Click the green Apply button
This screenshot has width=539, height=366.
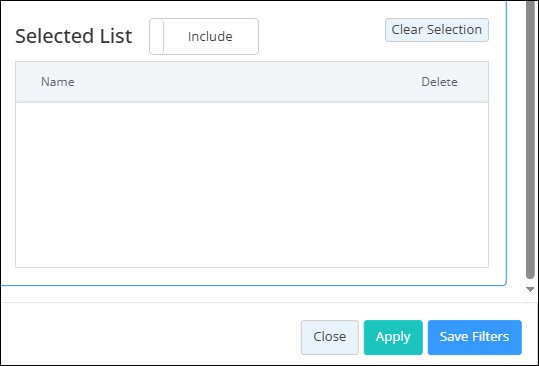[x=393, y=337]
